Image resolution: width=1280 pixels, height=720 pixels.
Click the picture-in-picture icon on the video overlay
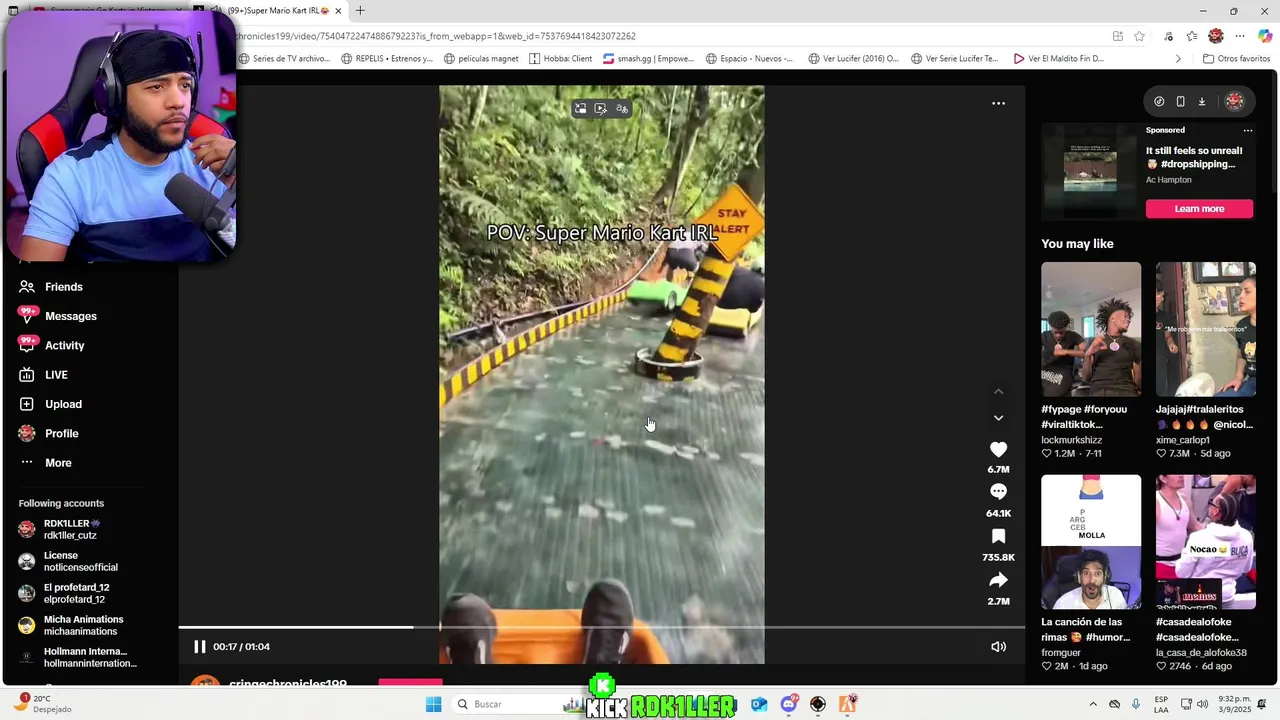pyautogui.click(x=580, y=109)
